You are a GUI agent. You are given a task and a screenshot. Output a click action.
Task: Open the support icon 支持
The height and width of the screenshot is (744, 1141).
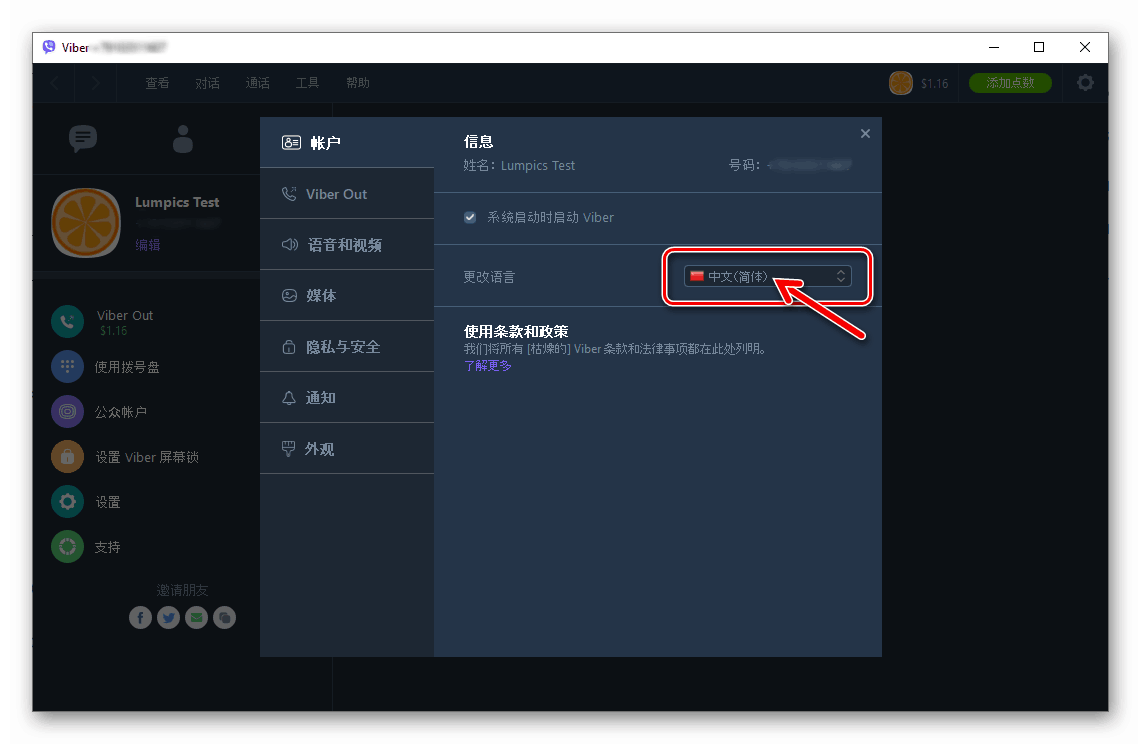(x=68, y=547)
